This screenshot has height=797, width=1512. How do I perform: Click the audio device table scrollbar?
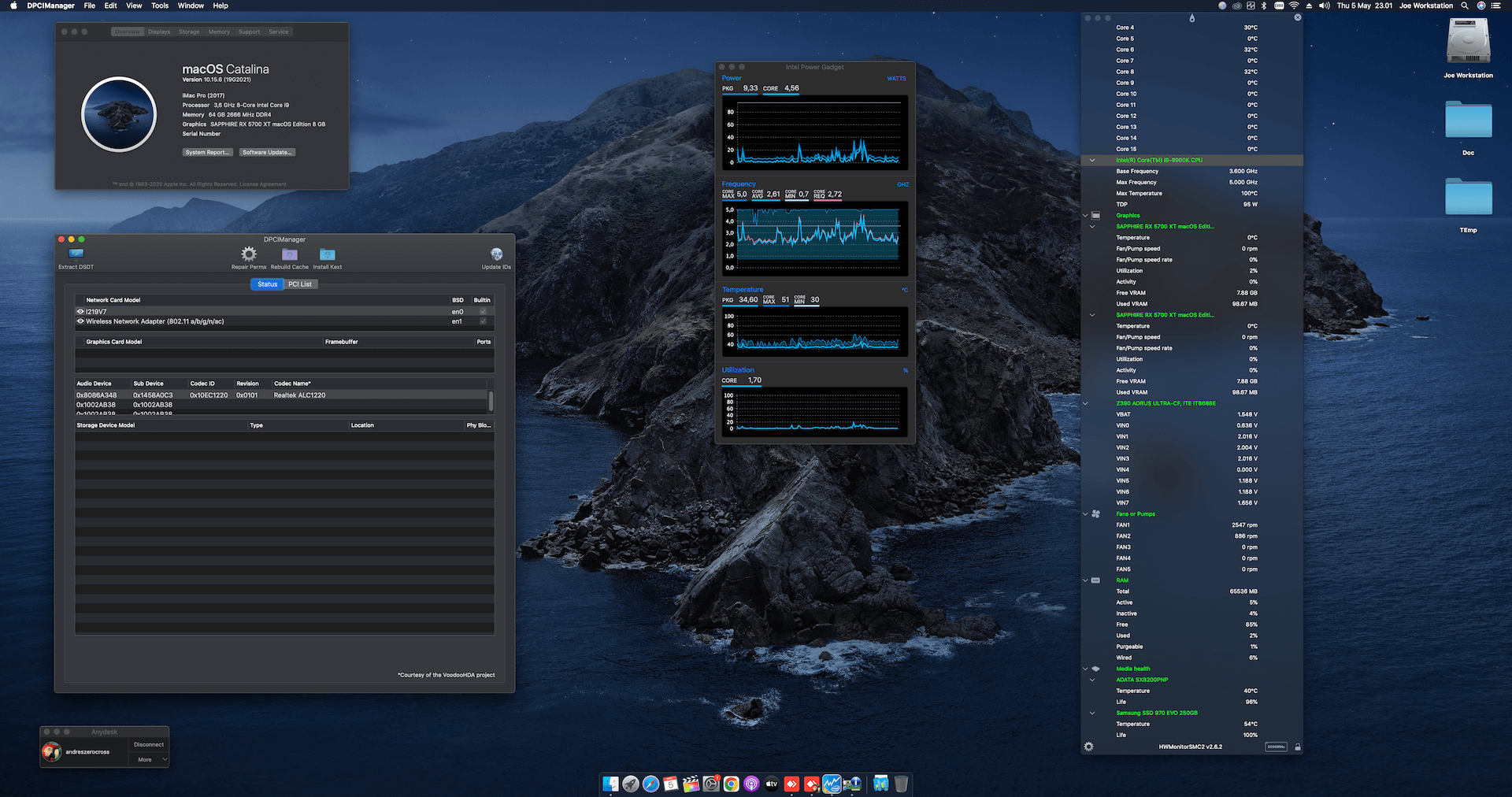(491, 400)
